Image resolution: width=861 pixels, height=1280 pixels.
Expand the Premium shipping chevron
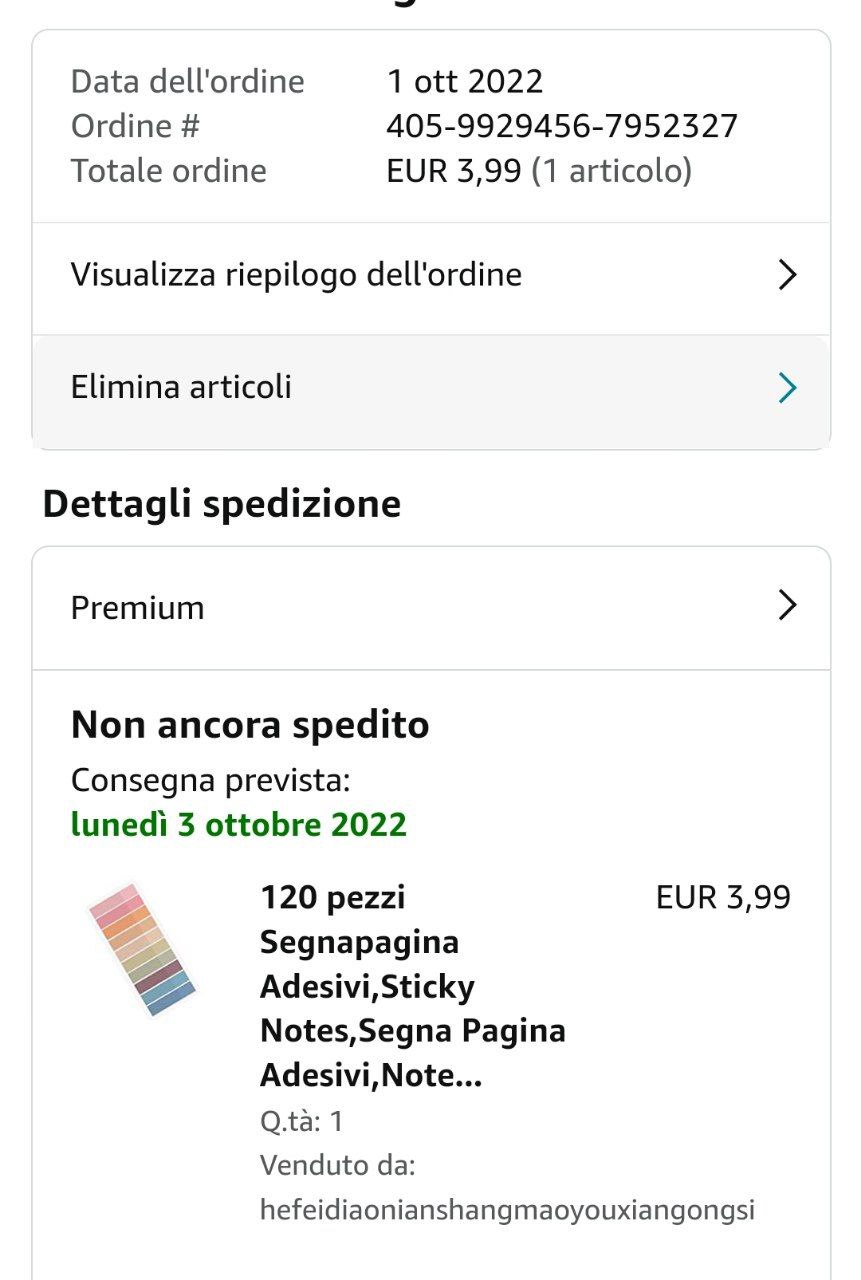(x=787, y=605)
